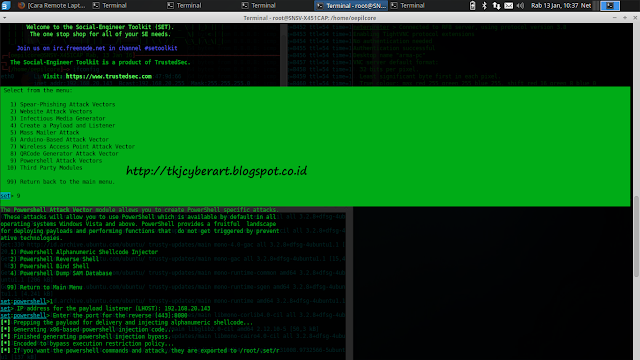This screenshot has width=640, height=360.
Task: Click 'Return to Main Menu' option line
Action: [44, 287]
